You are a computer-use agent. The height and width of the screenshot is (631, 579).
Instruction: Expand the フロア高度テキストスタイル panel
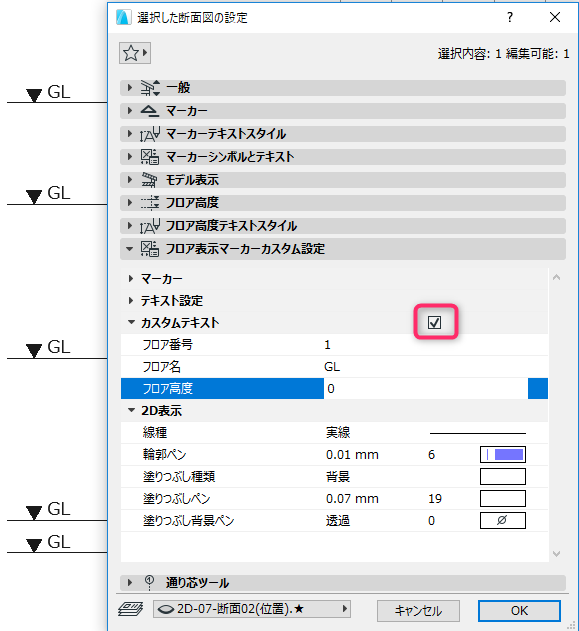pyautogui.click(x=130, y=225)
